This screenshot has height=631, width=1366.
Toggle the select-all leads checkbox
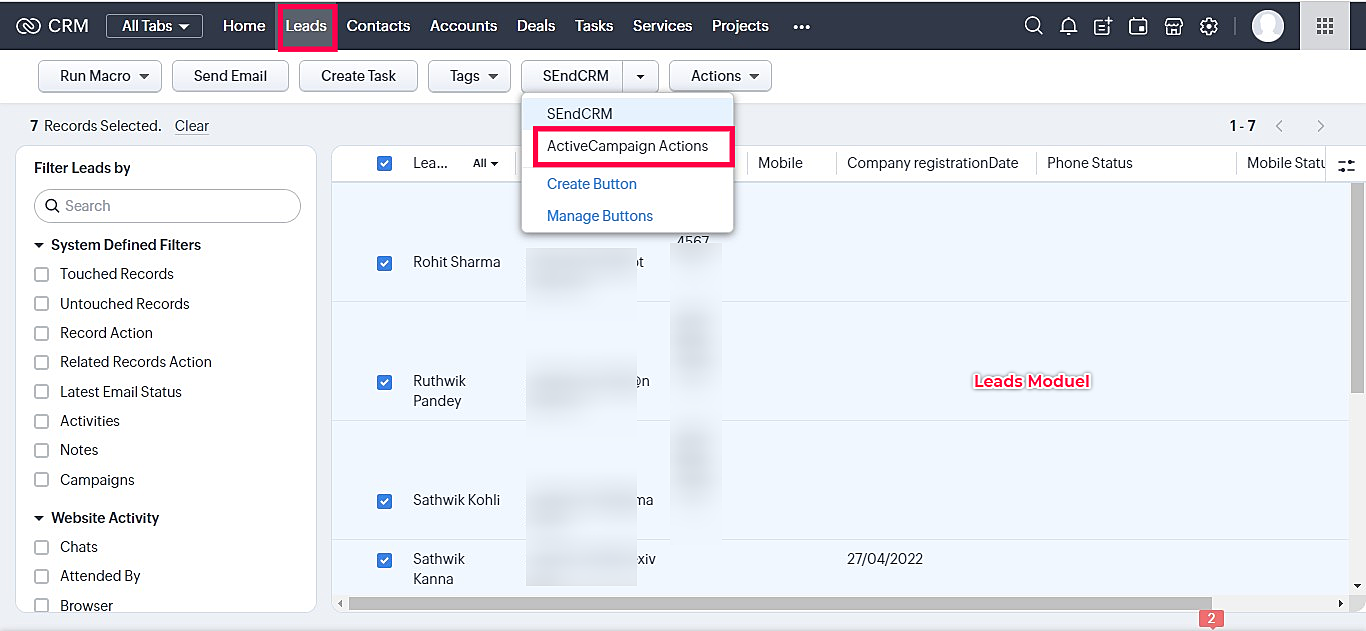[385, 163]
